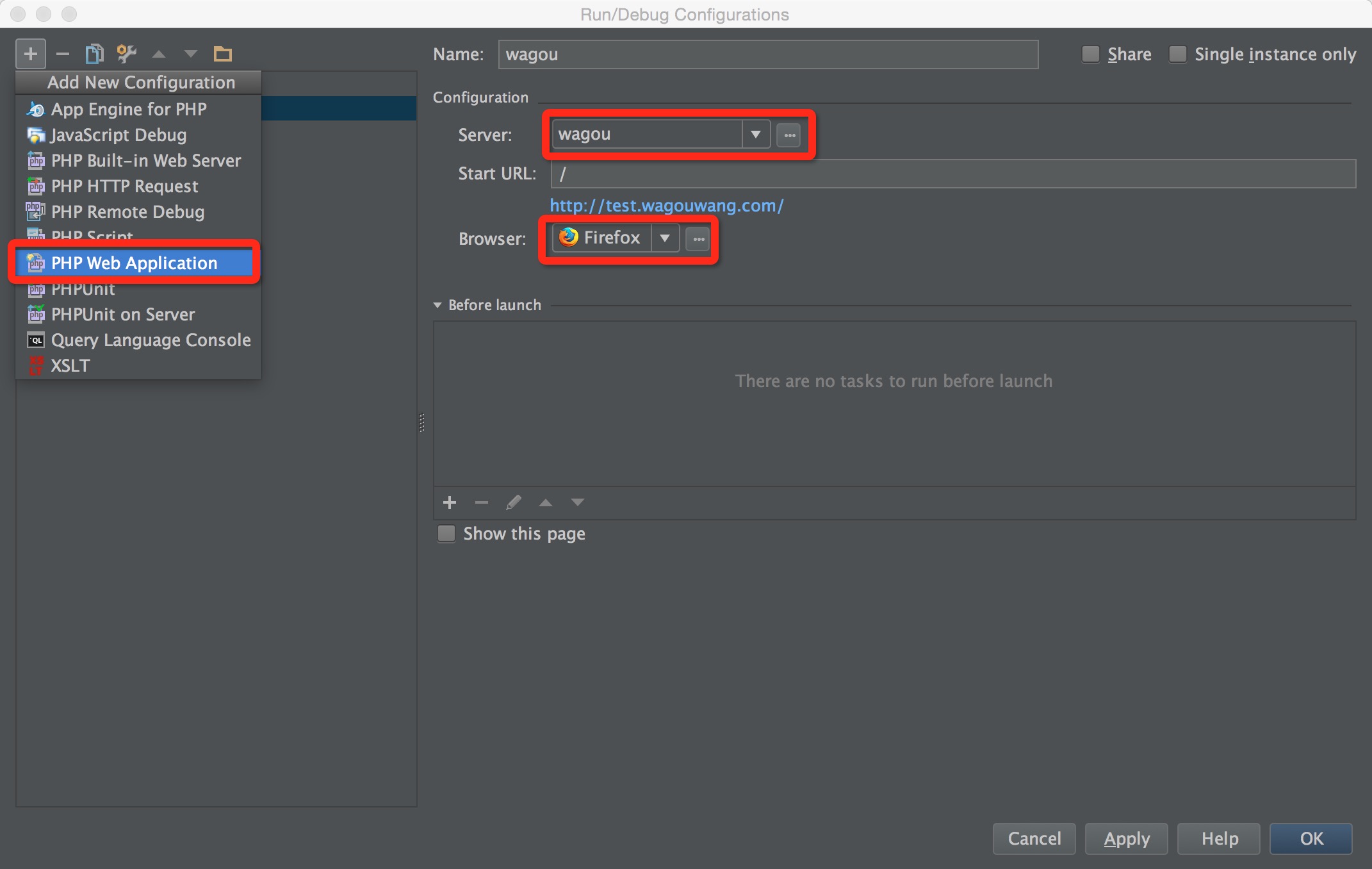This screenshot has width=1372, height=869.
Task: Click the vertical panel splitter handle
Action: pyautogui.click(x=422, y=423)
